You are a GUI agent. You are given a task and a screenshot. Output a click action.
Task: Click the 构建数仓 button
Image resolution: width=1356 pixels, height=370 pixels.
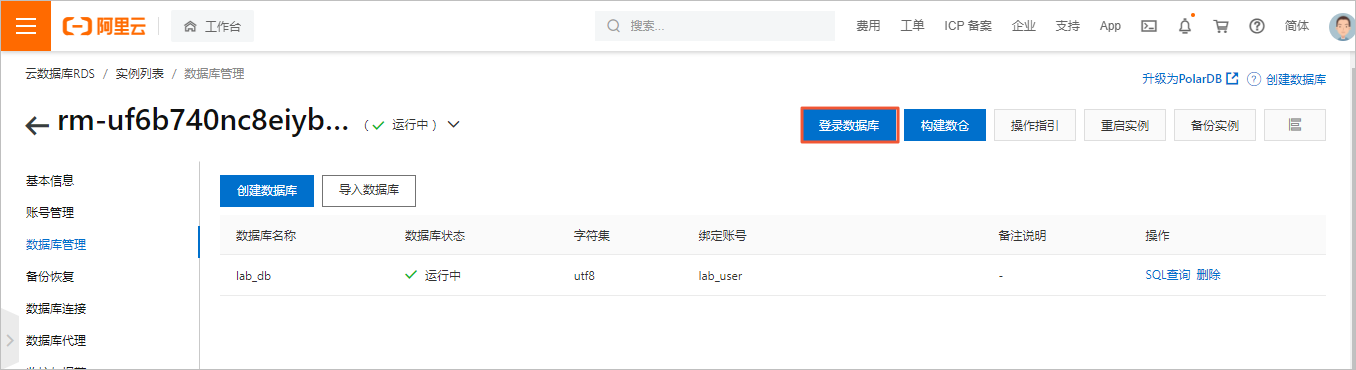[x=945, y=125]
